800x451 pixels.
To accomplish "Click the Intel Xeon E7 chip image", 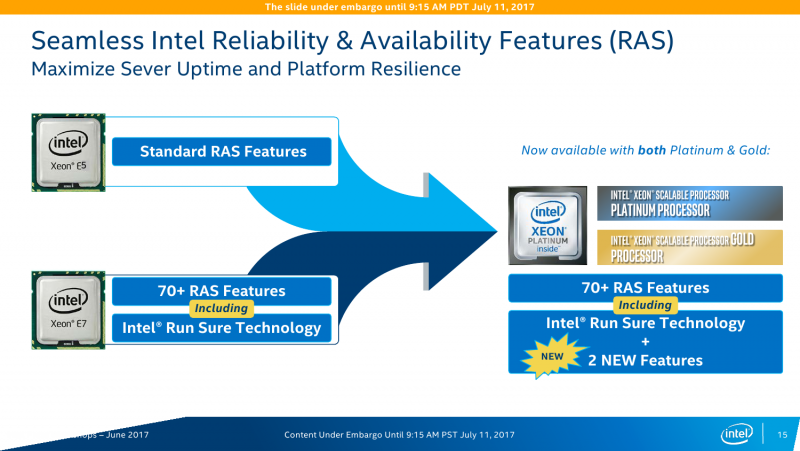I will (68, 310).
